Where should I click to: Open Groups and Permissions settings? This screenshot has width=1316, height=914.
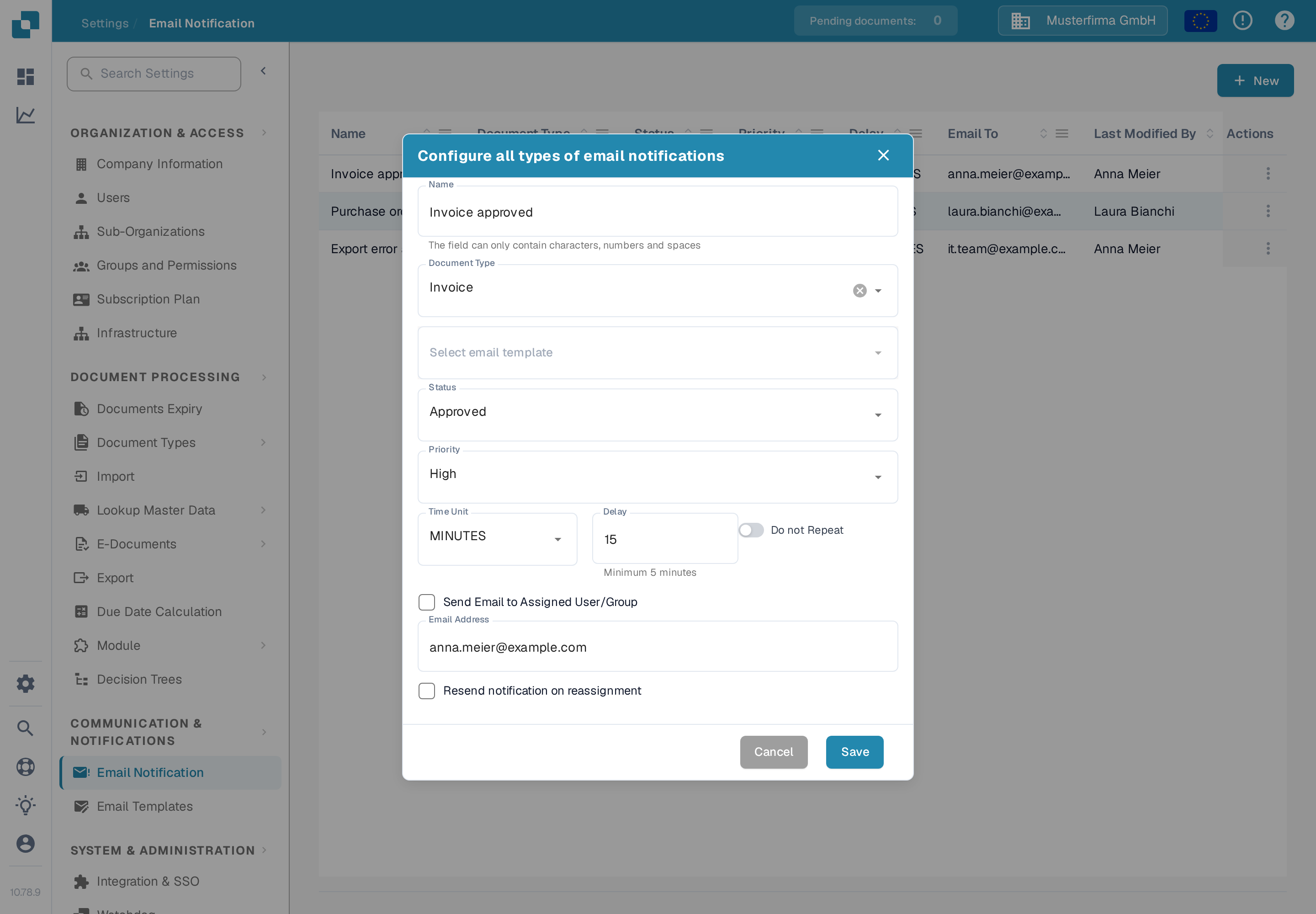[x=170, y=265]
